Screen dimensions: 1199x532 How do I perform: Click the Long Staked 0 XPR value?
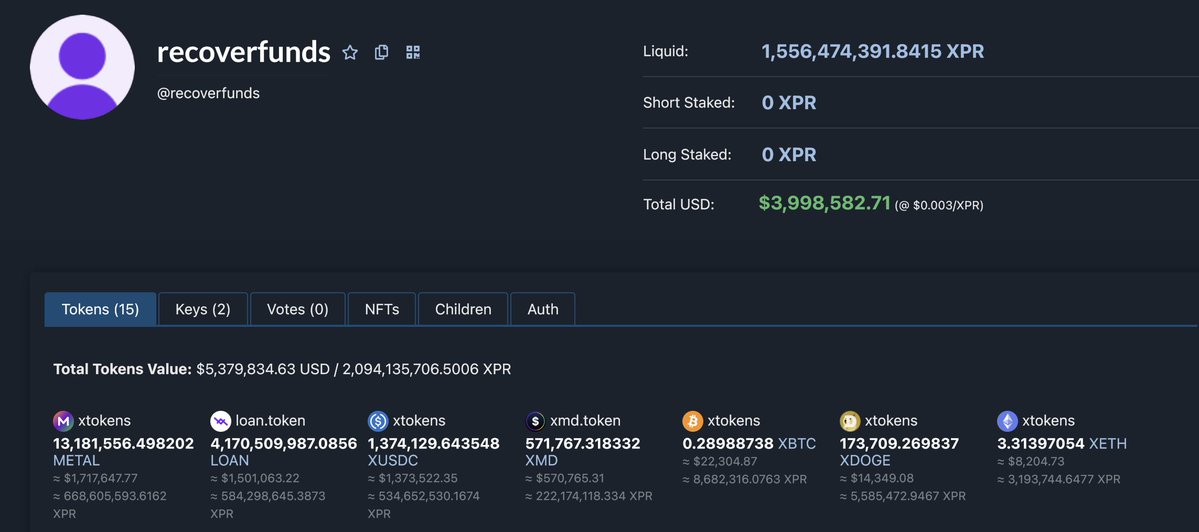click(789, 154)
